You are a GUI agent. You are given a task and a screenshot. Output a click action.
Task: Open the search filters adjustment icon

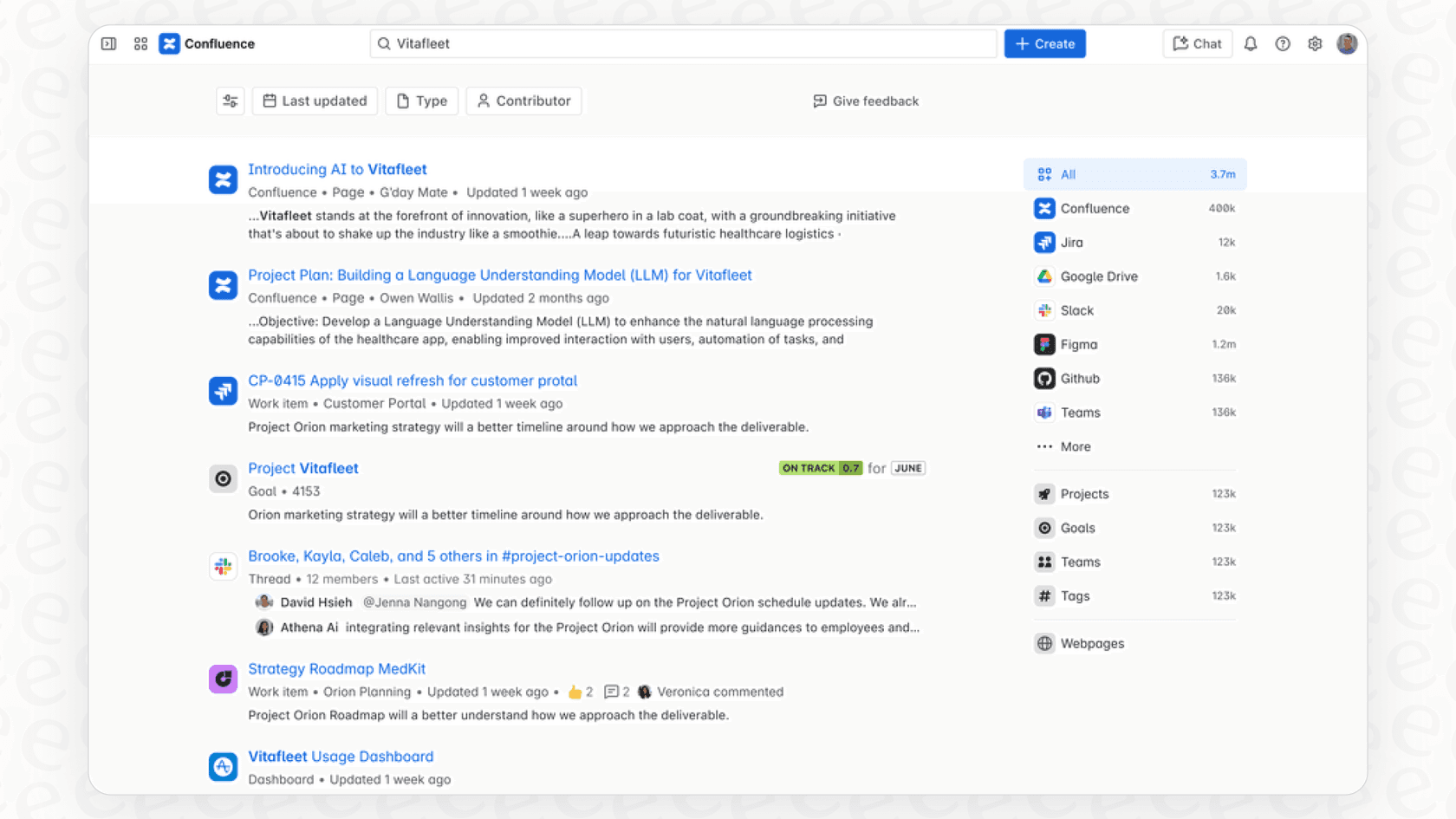point(230,101)
